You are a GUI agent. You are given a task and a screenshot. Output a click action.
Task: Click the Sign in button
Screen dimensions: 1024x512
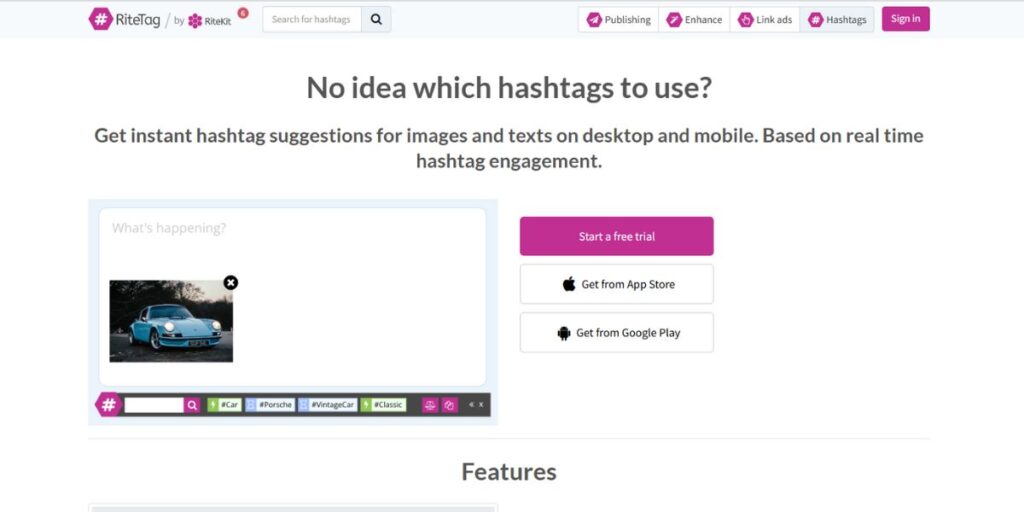pyautogui.click(x=905, y=19)
